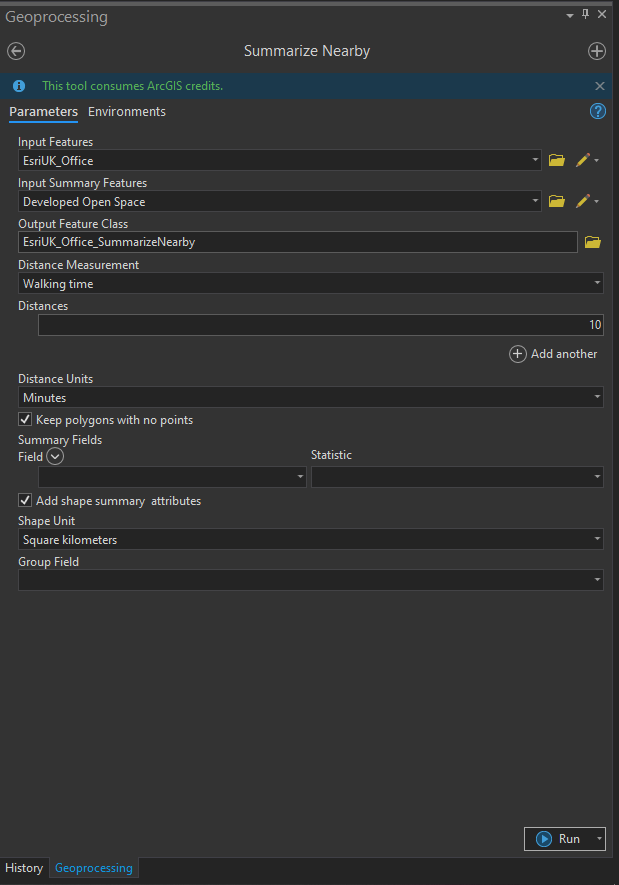Open the Geoprocessing pane options menu arrow
This screenshot has height=885, width=619.
(x=570, y=15)
